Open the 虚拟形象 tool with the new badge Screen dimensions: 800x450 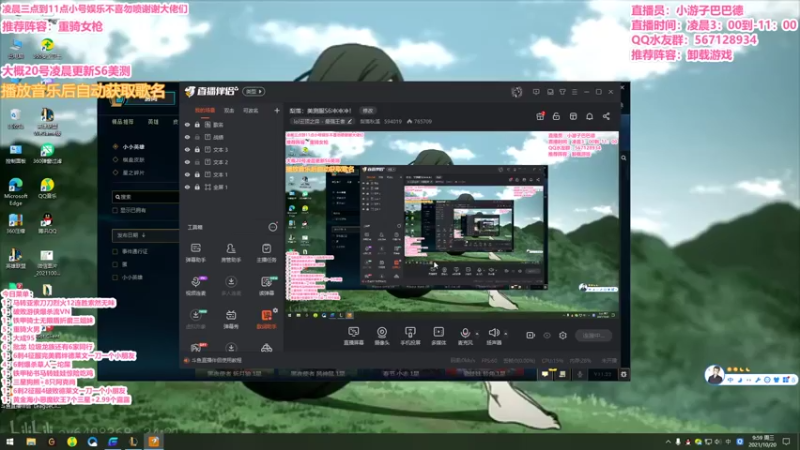coord(195,319)
